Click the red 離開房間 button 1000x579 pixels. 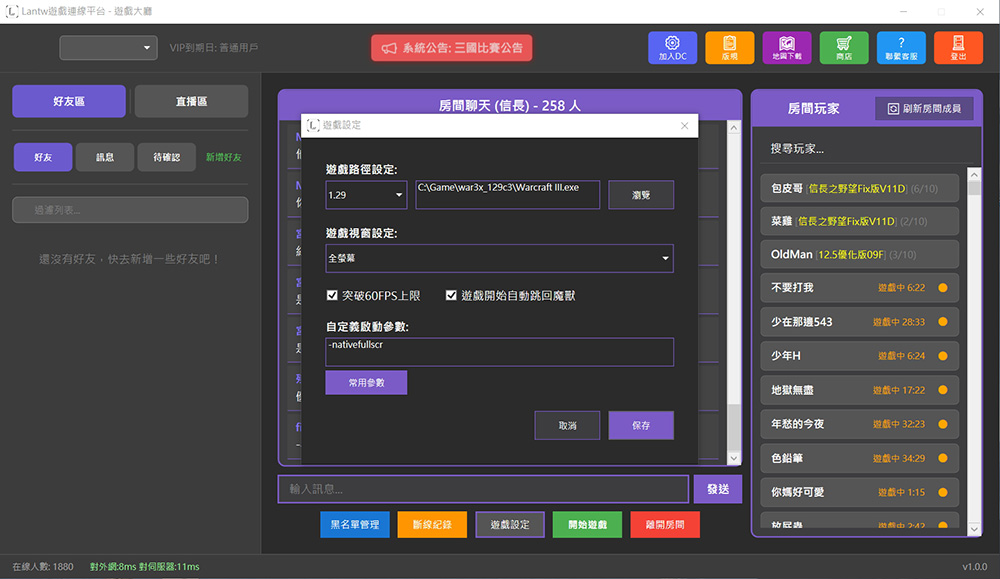pos(665,525)
